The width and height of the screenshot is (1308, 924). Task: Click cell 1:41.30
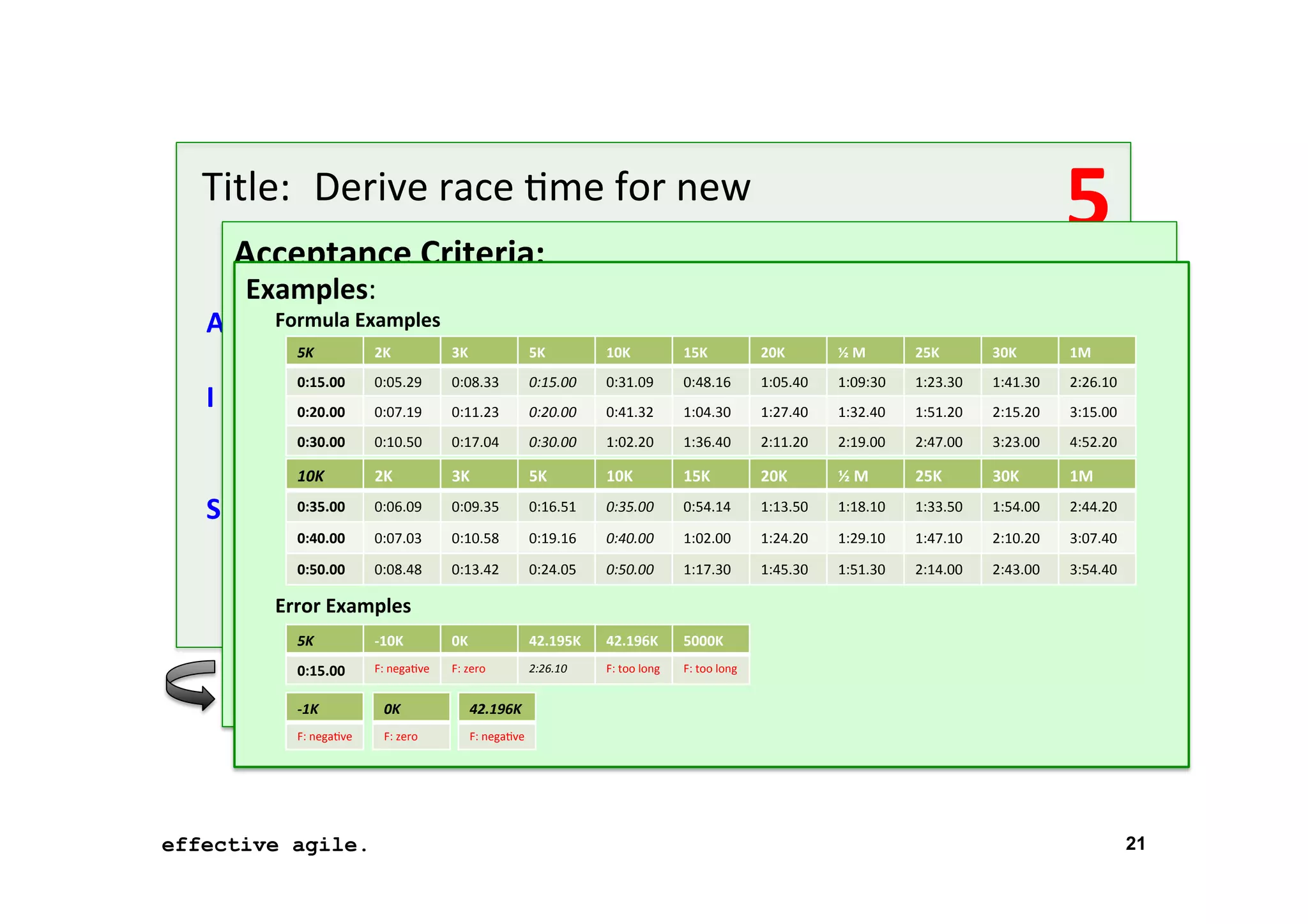pos(1019,382)
